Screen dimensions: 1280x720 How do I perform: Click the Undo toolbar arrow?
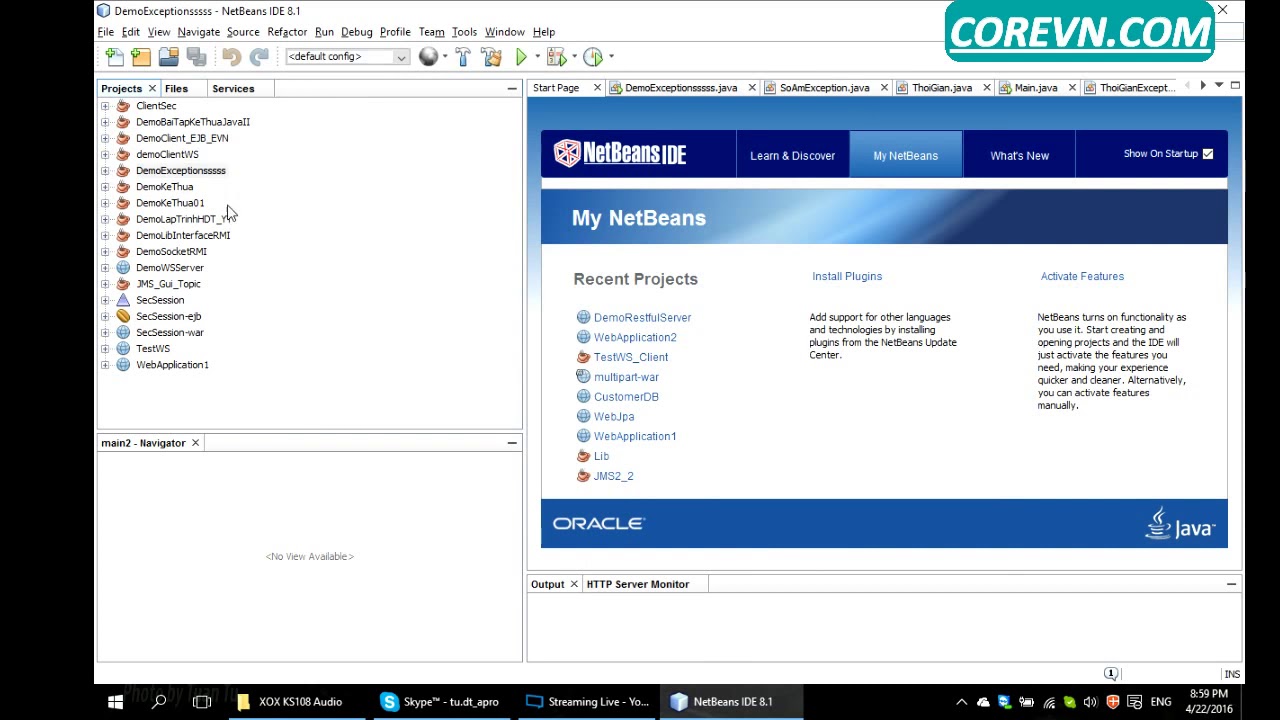coord(231,57)
